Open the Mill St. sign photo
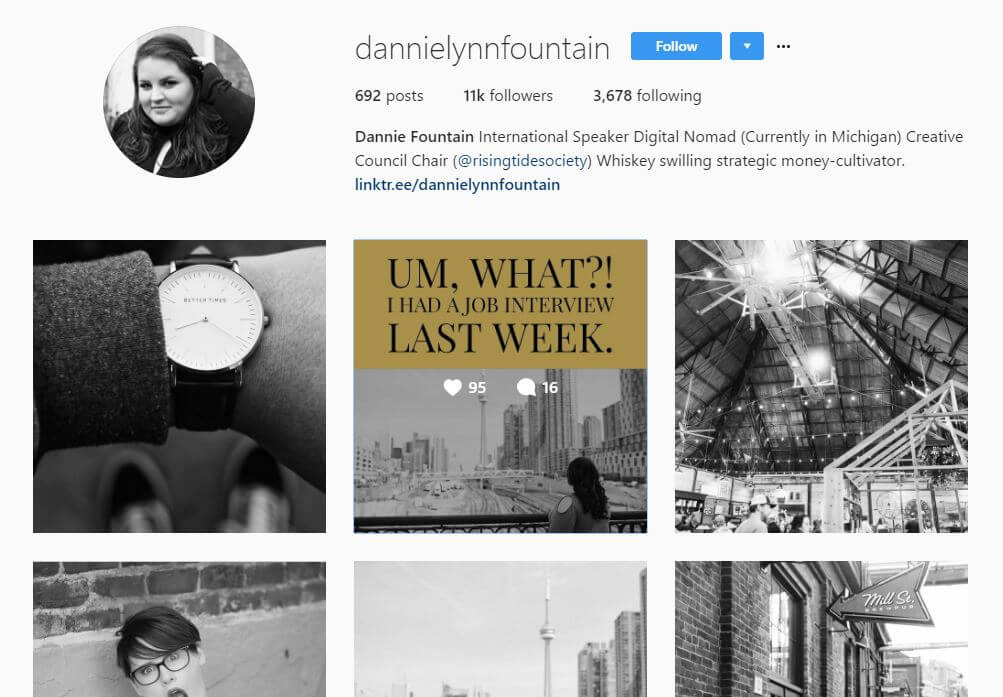Image resolution: width=1003 pixels, height=697 pixels. pos(821,629)
